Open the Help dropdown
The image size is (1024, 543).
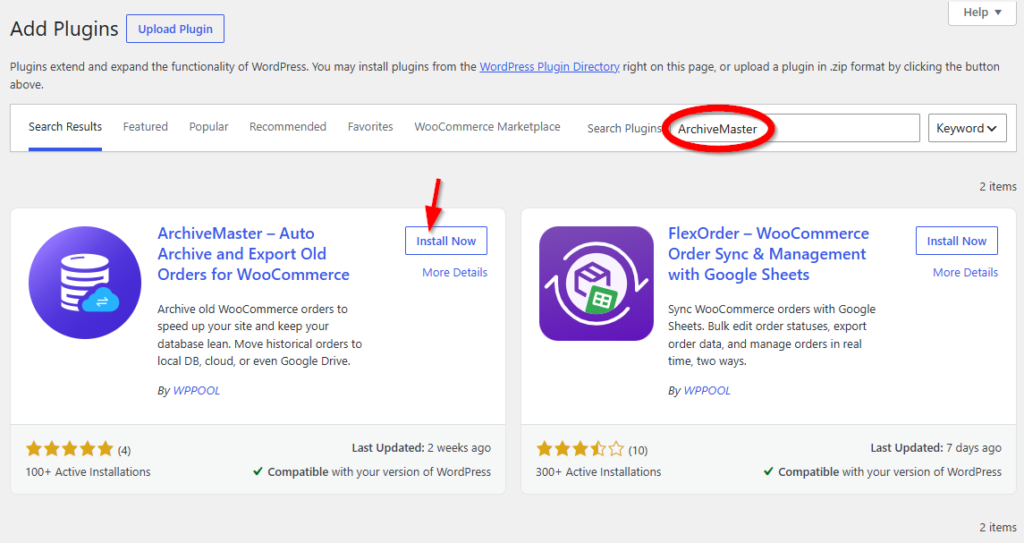[x=982, y=12]
